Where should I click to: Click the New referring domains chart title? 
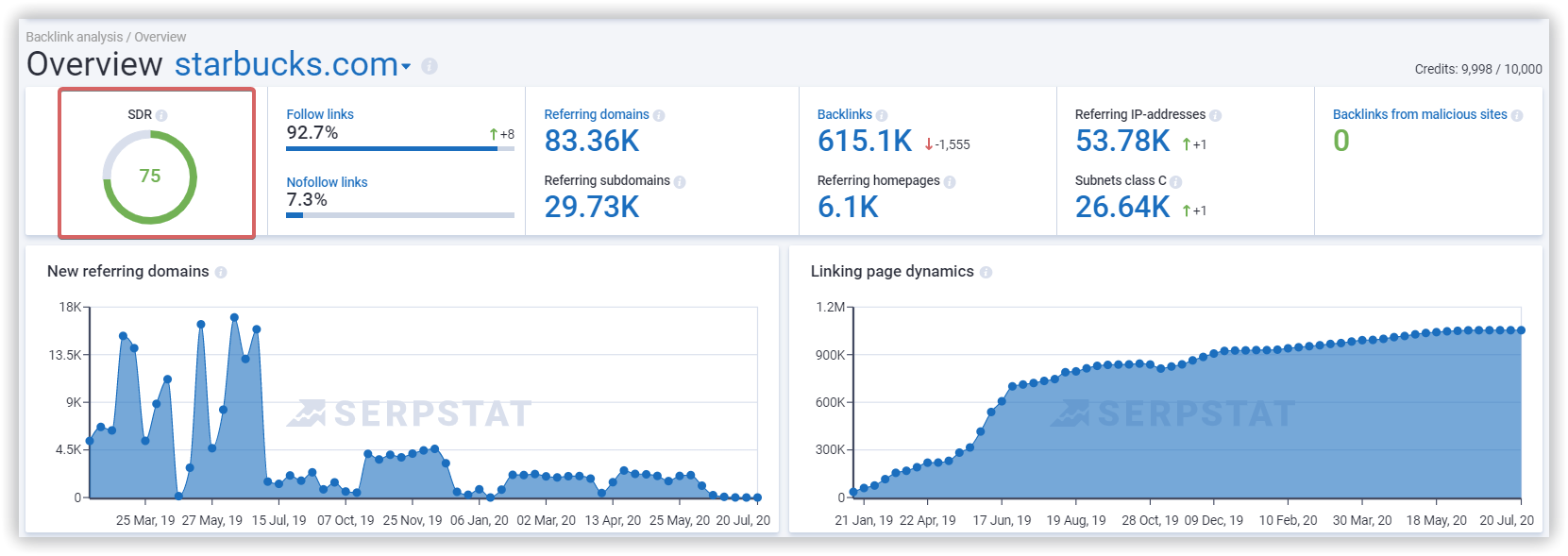coord(128,271)
